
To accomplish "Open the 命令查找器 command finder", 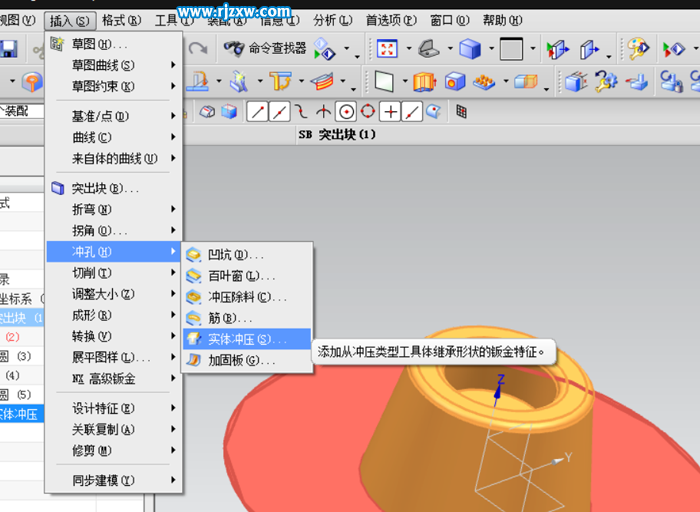I will click(x=264, y=48).
